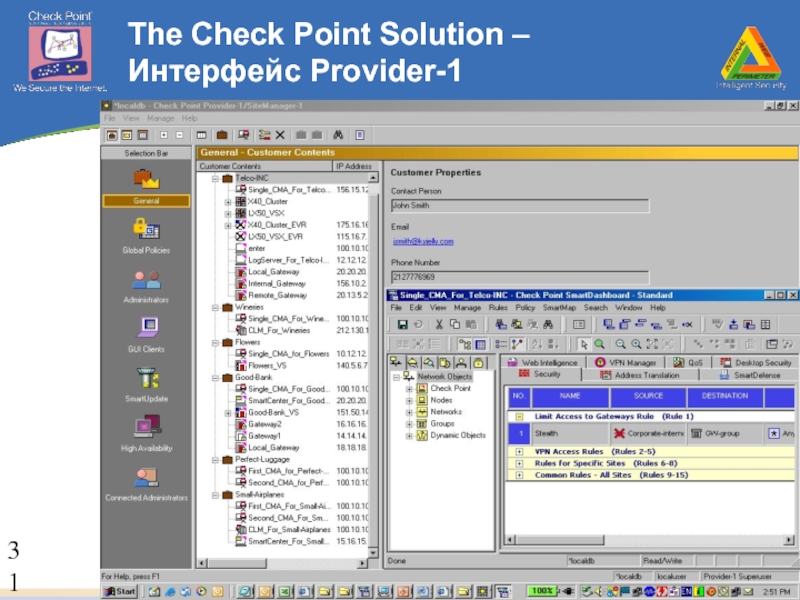The width and height of the screenshot is (800, 600).
Task: Open the File menu in Provider-1
Action: tap(110, 118)
